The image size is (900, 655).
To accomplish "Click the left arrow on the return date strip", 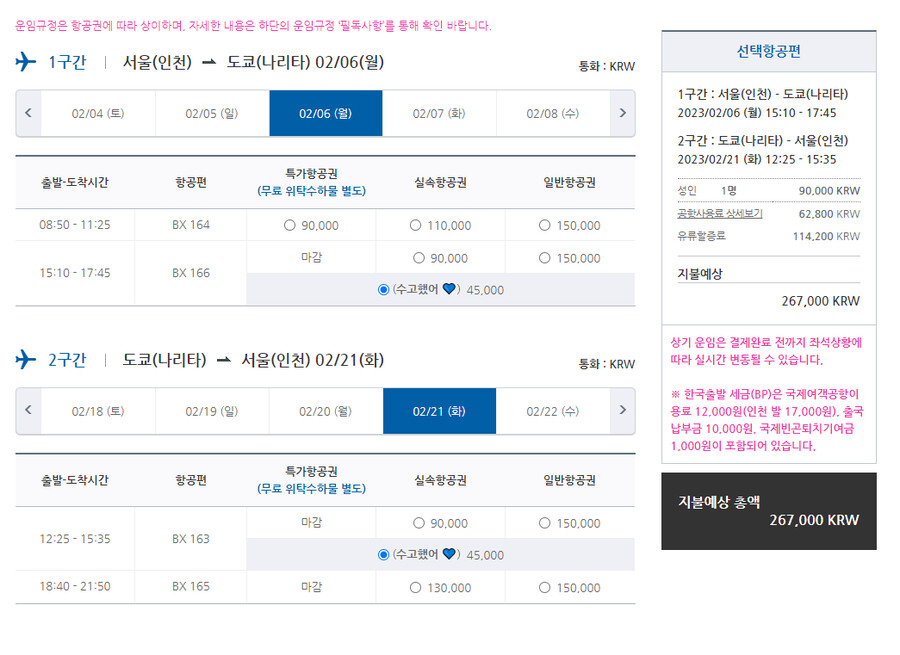I will point(28,409).
